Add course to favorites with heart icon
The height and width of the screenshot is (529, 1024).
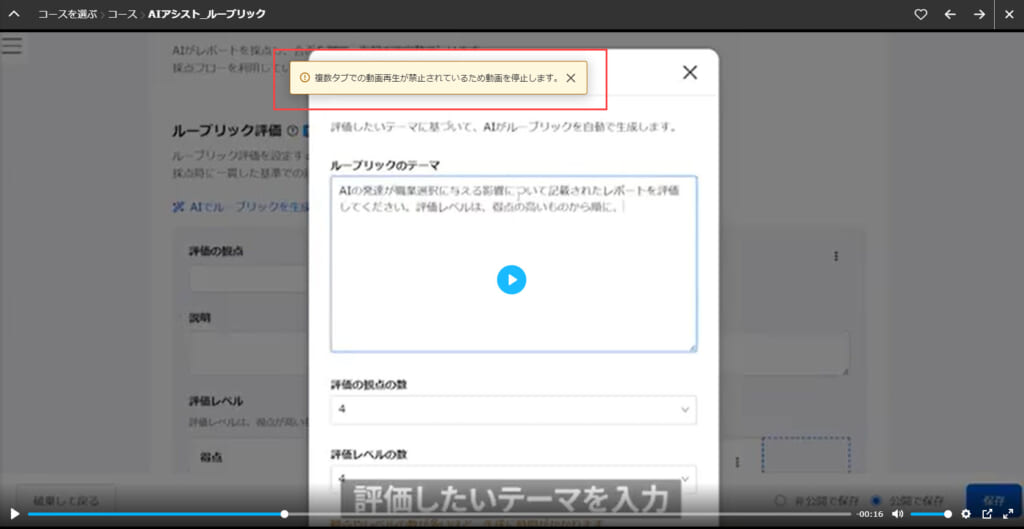point(921,15)
